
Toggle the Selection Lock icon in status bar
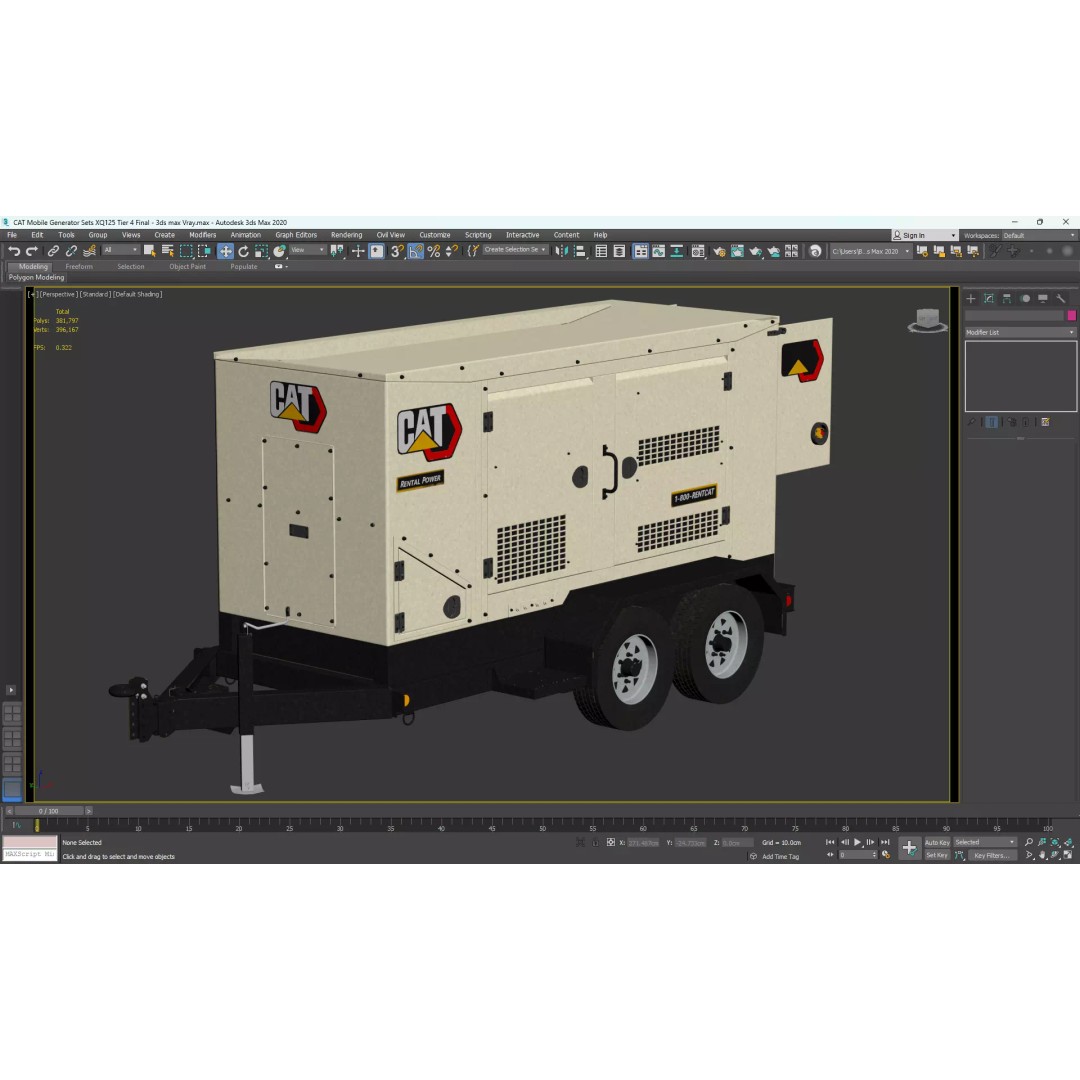595,842
